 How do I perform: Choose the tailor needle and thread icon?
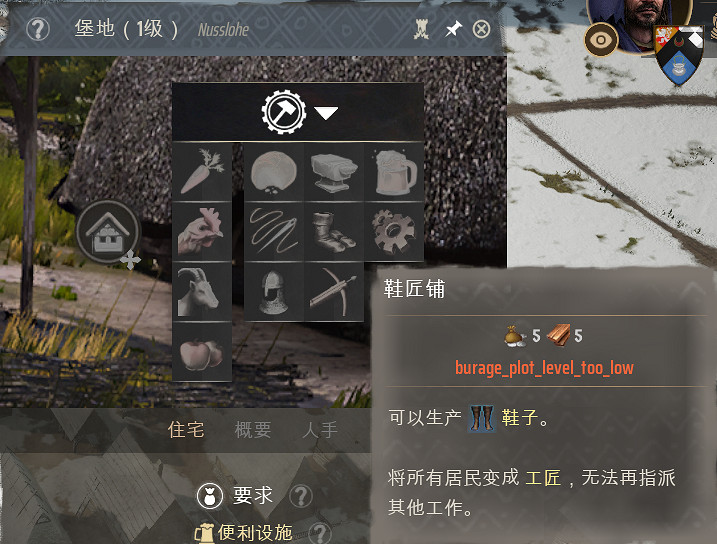tap(274, 232)
